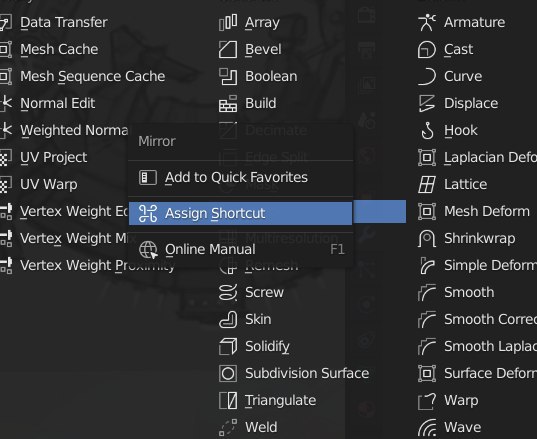This screenshot has height=439, width=537.
Task: Click the Wave modifier icon
Action: click(427, 427)
